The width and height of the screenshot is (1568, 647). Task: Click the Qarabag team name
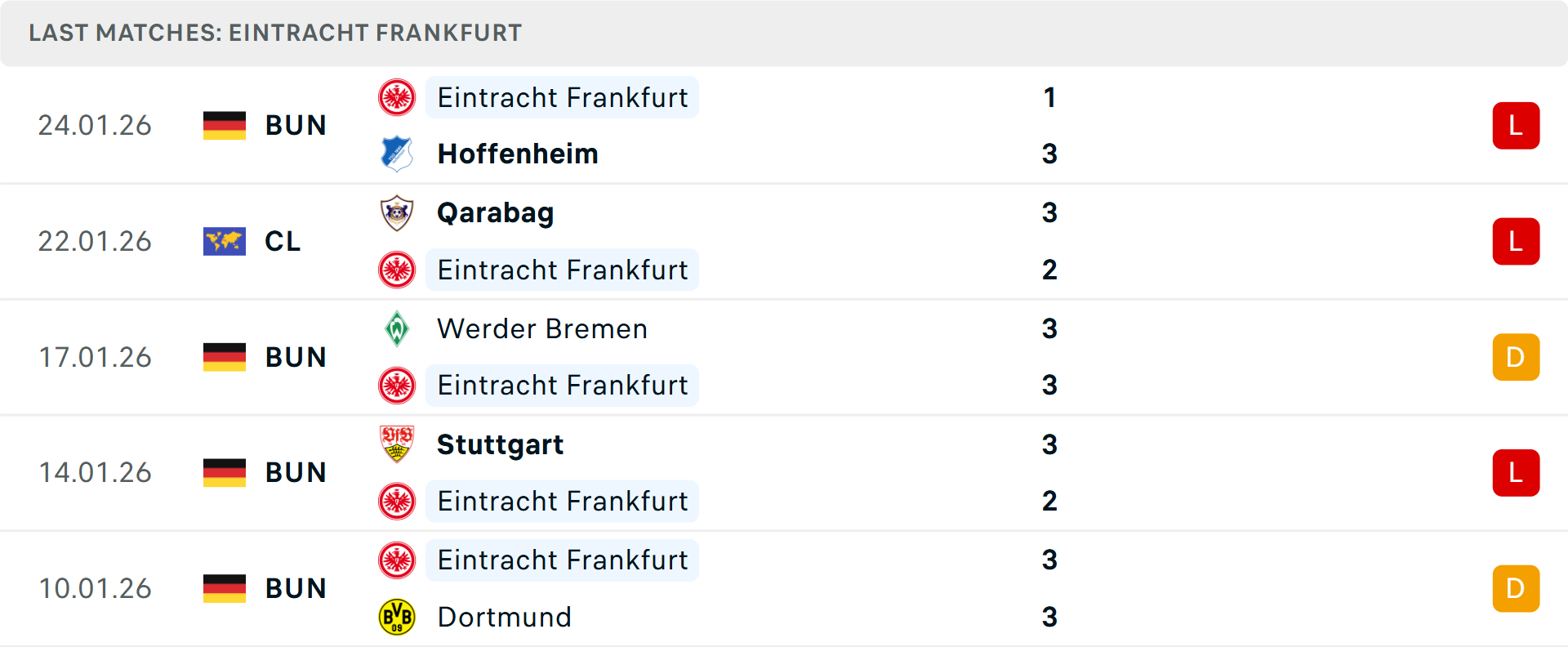click(x=495, y=213)
